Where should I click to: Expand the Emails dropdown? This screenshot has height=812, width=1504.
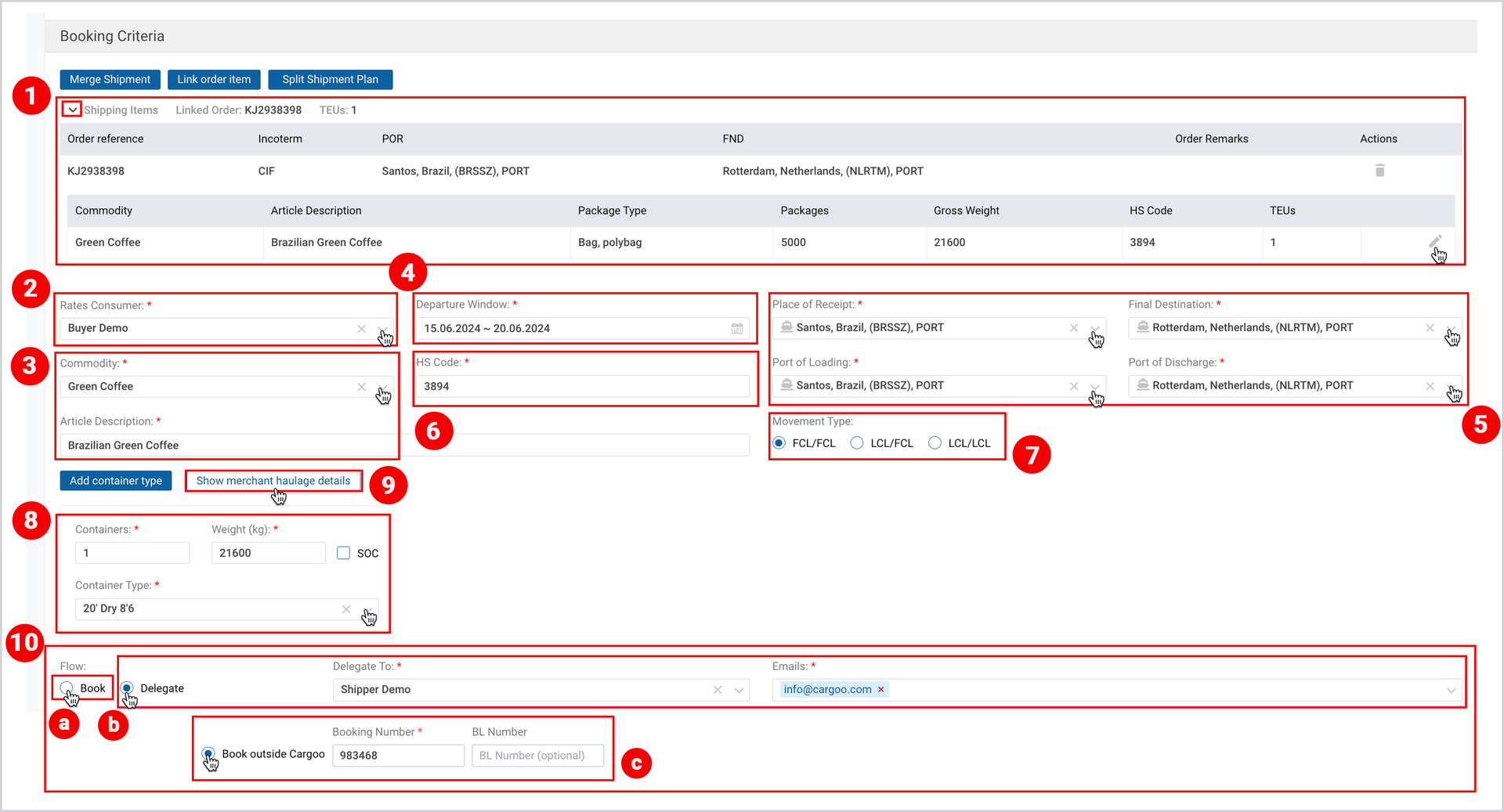1451,690
